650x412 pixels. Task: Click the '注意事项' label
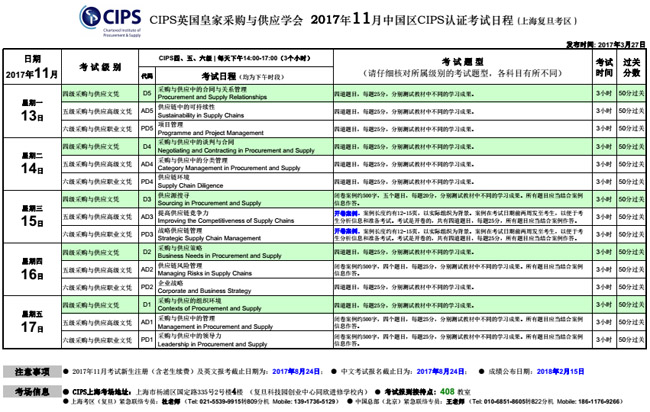32,372
